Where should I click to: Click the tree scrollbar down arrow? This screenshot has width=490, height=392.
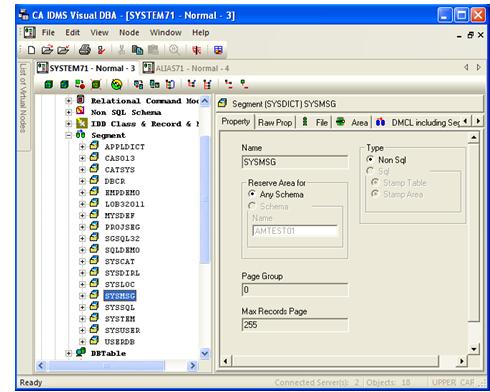pyautogui.click(x=205, y=353)
